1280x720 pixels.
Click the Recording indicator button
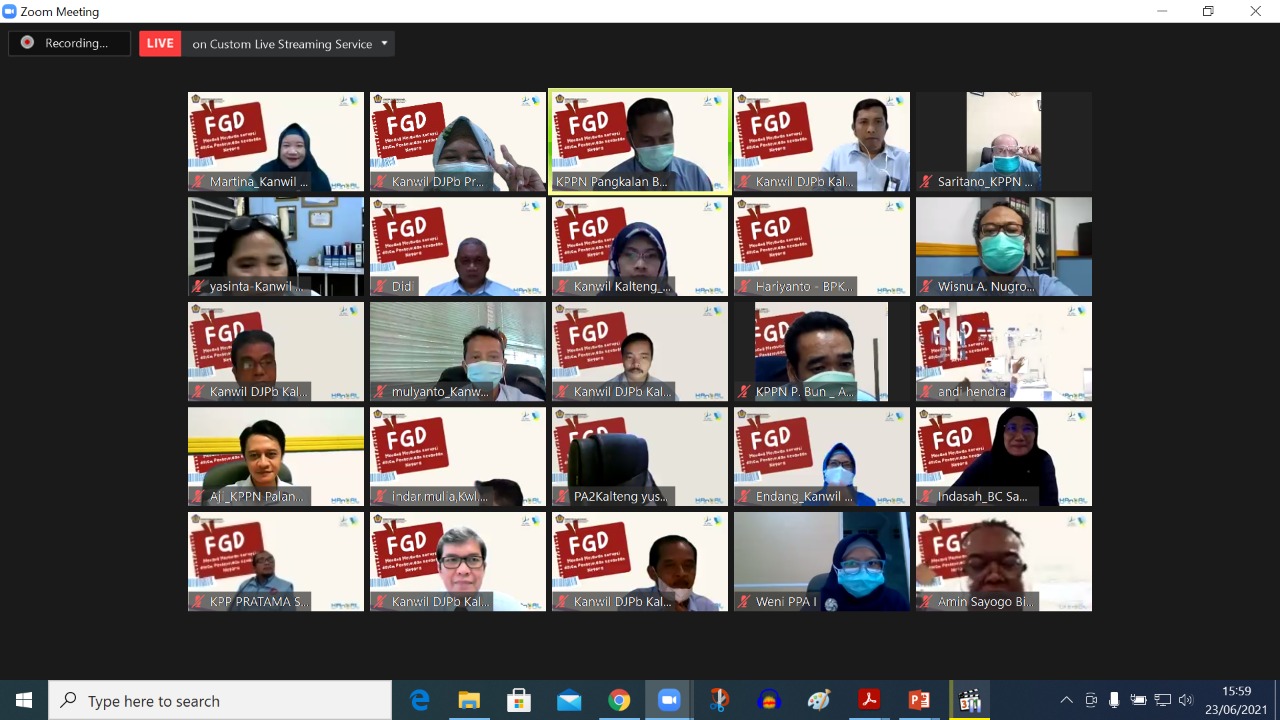click(69, 43)
